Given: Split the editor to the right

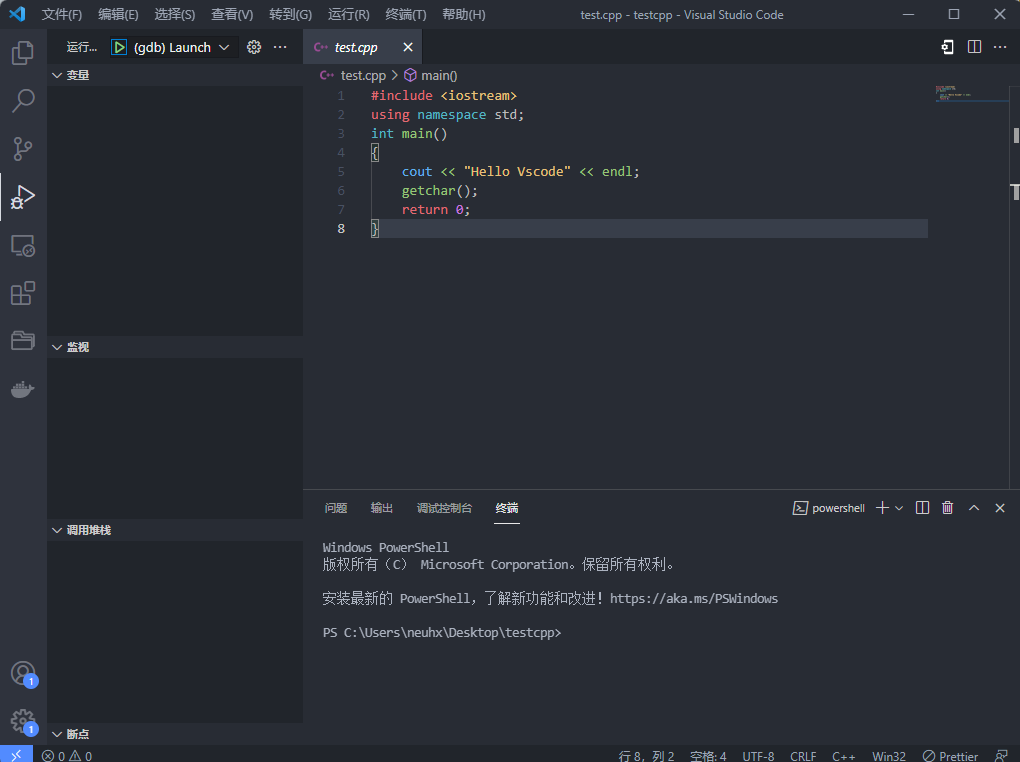Looking at the screenshot, I should [x=974, y=47].
